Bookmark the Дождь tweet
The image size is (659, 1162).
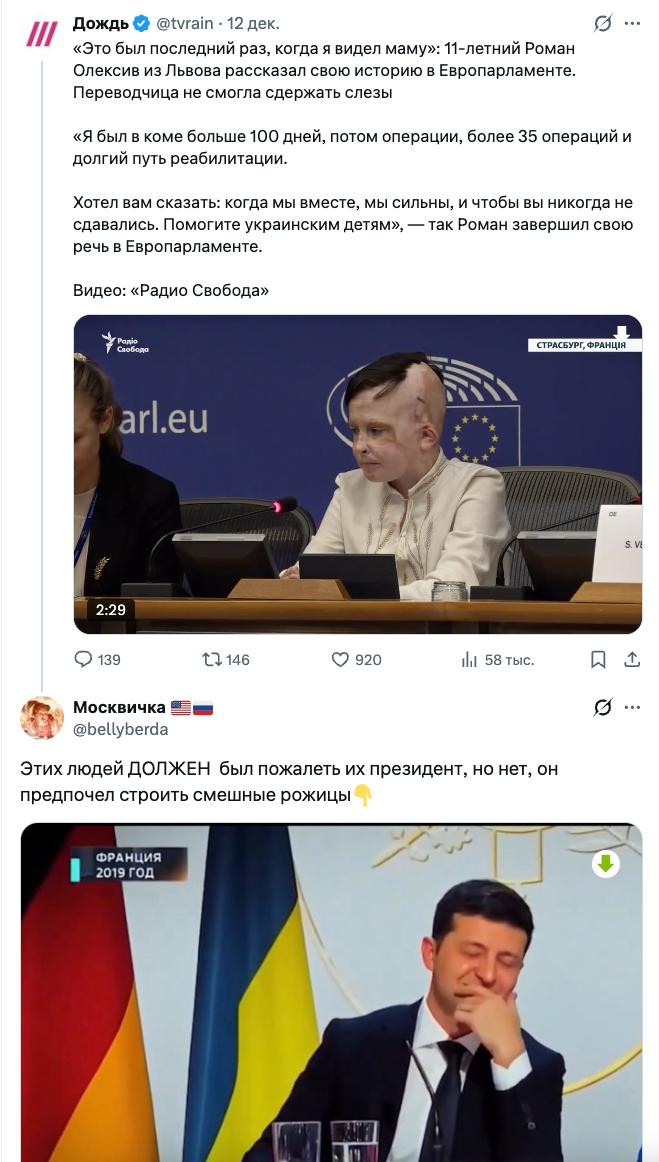click(x=597, y=660)
